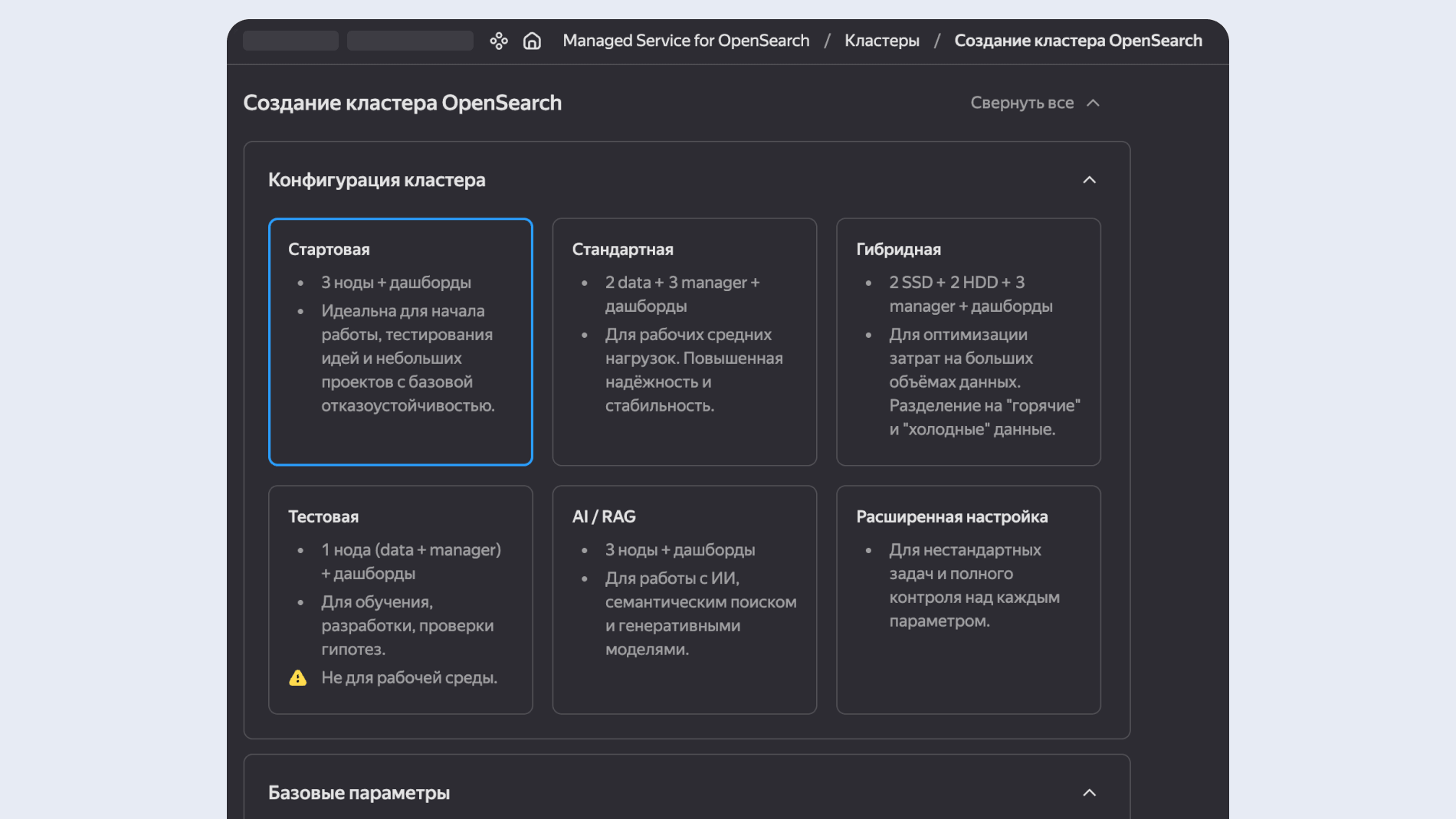The height and width of the screenshot is (819, 1456).
Task: Click Создание кластера OpenSearch breadcrumb
Action: (x=1078, y=41)
